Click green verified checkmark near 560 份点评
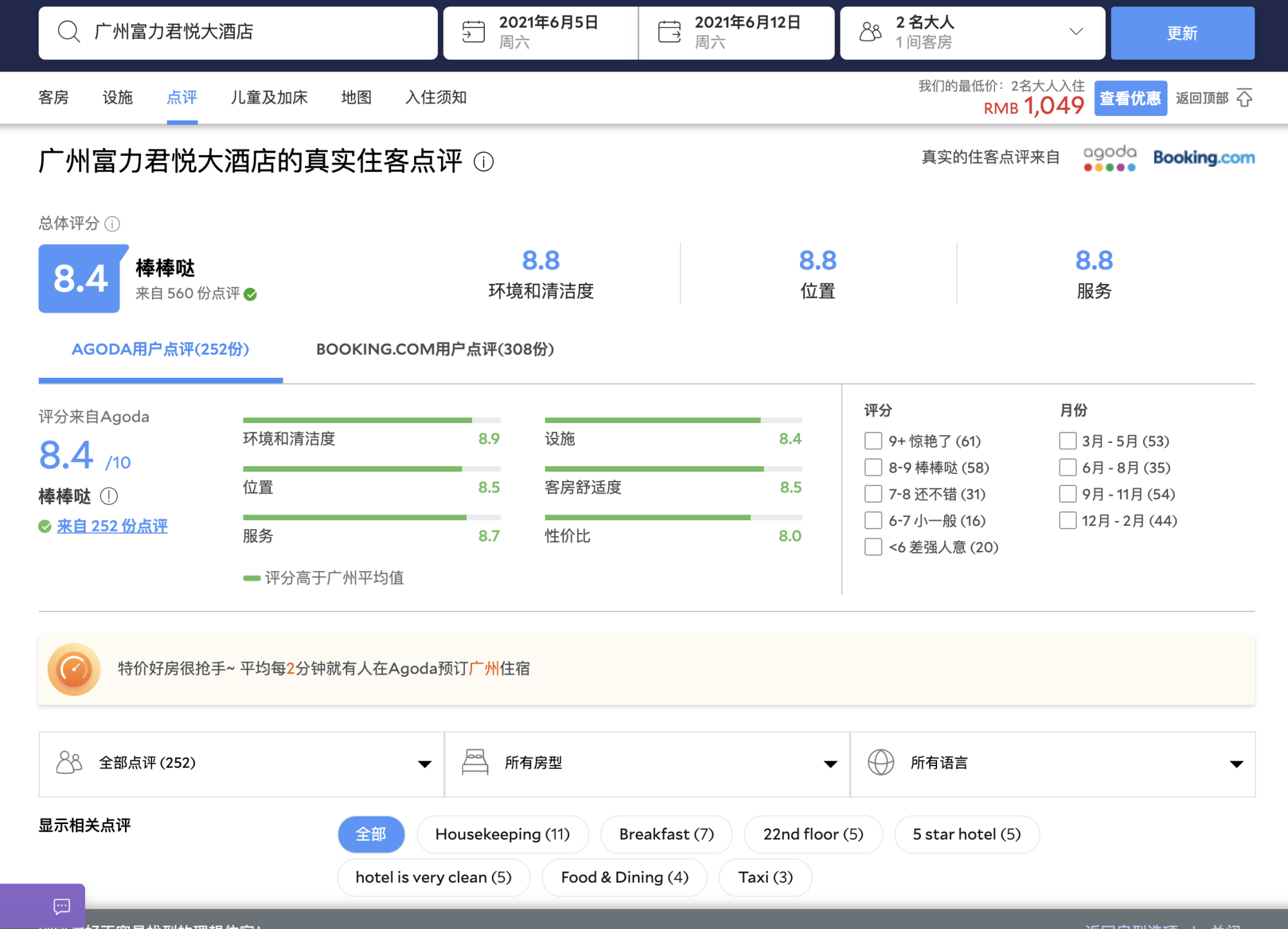 (x=251, y=294)
